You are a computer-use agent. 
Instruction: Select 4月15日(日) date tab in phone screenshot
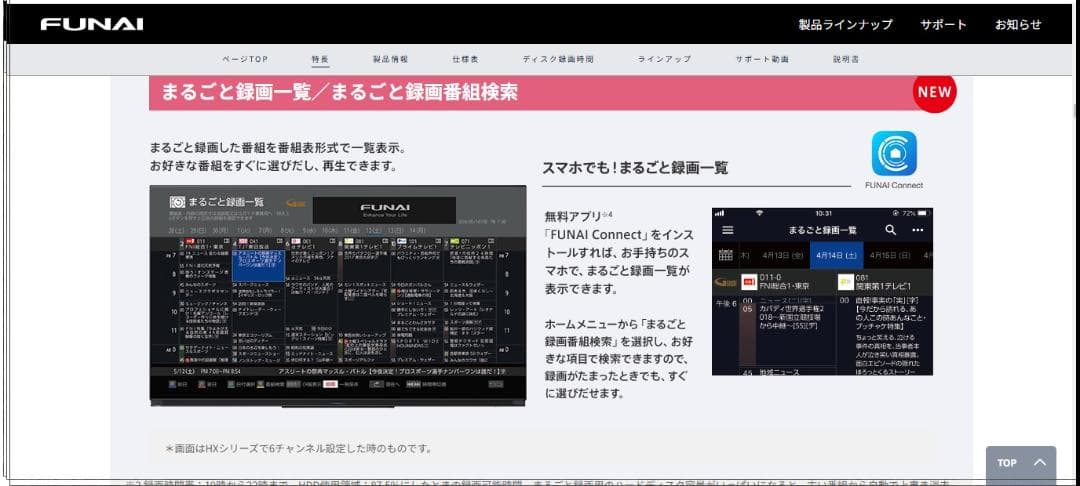[x=890, y=255]
